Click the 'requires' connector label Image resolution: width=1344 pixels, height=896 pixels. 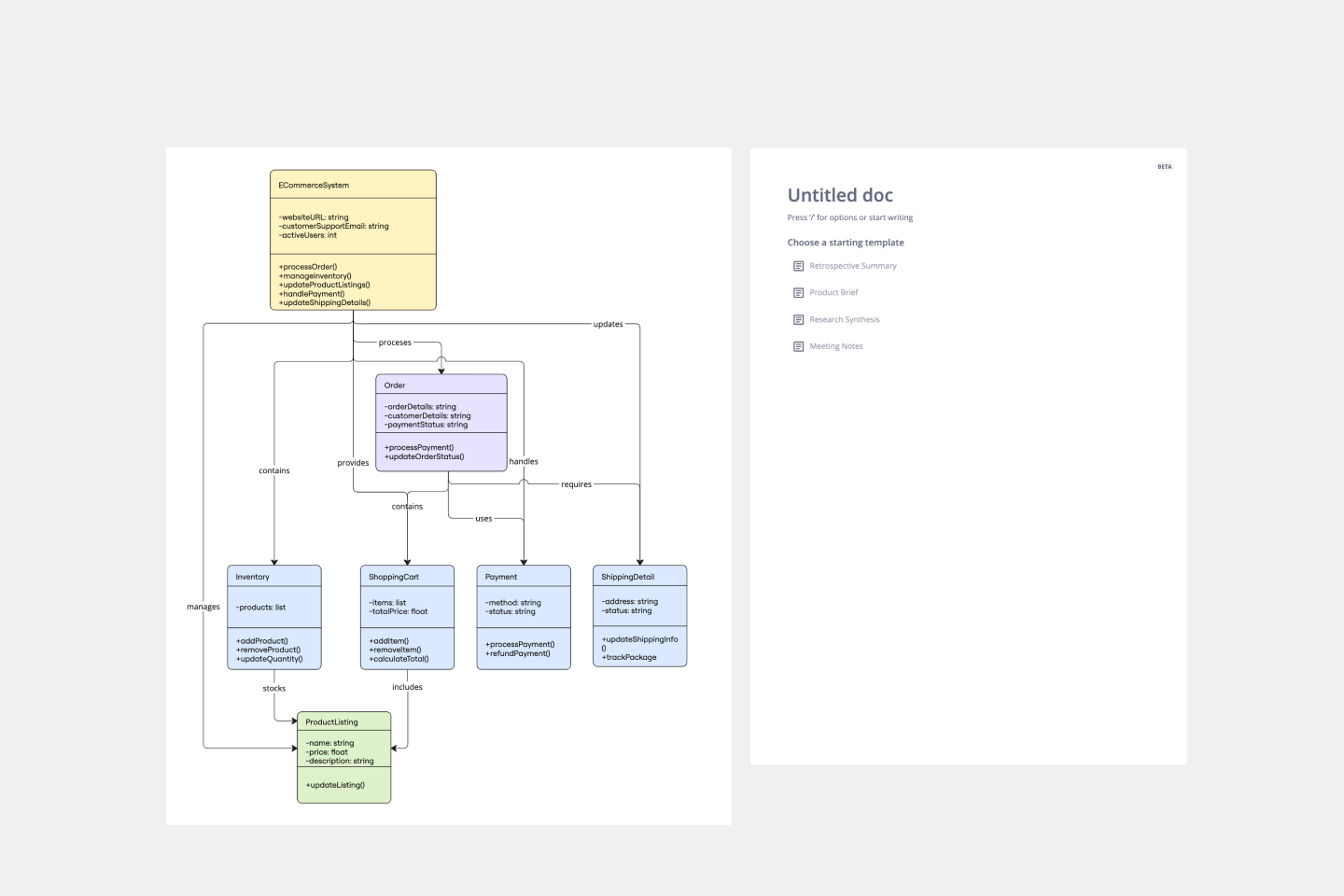tap(576, 484)
